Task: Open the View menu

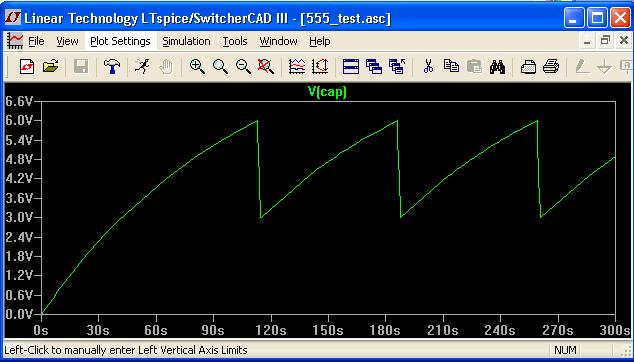Action: click(x=67, y=41)
